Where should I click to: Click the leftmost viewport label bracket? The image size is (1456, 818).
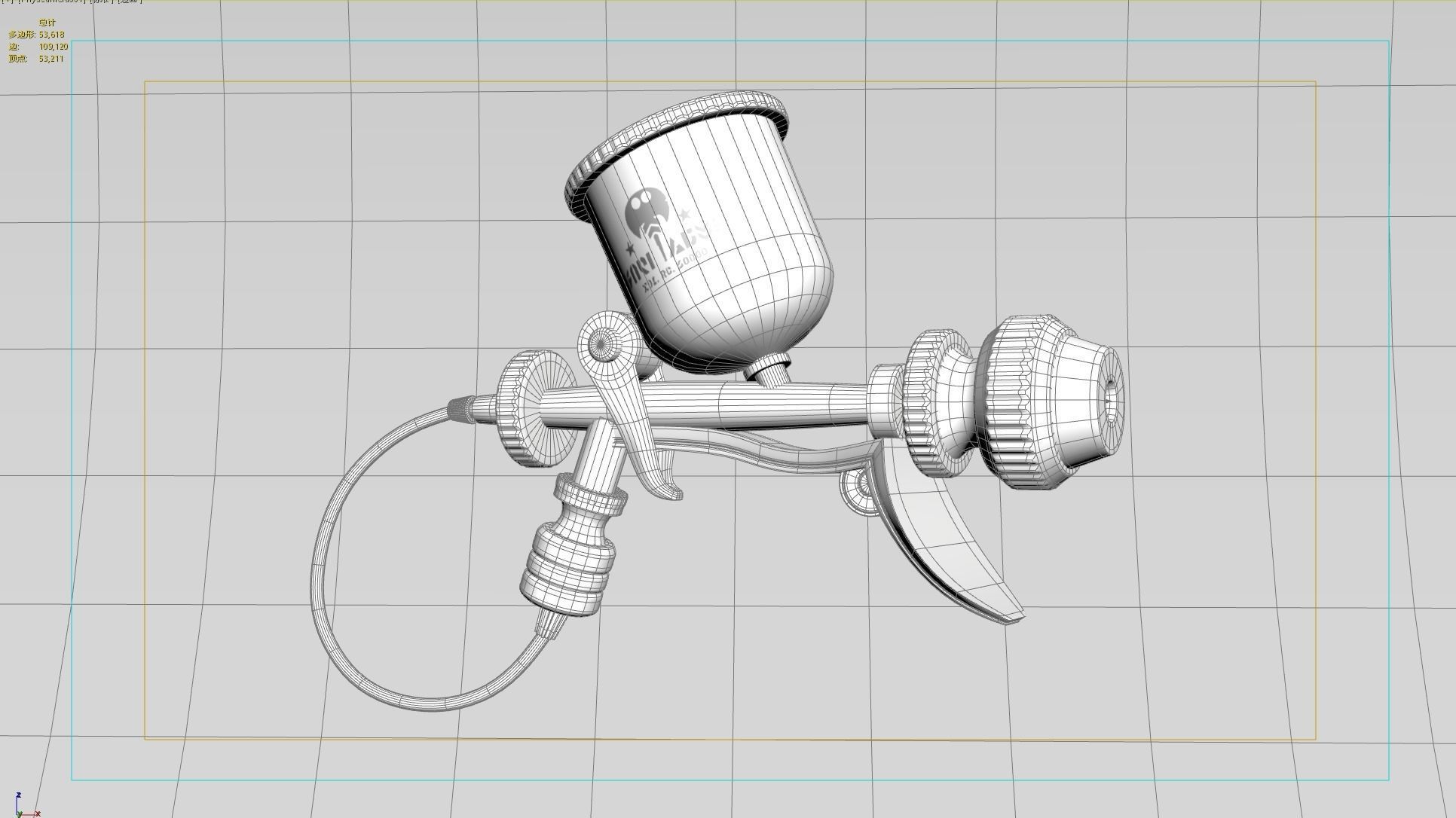pos(2,2)
